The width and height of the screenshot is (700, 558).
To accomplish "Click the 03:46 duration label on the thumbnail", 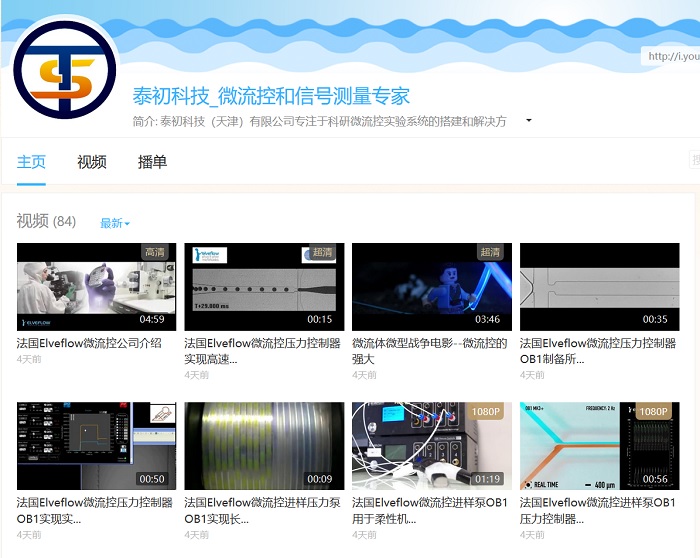I will (x=487, y=320).
